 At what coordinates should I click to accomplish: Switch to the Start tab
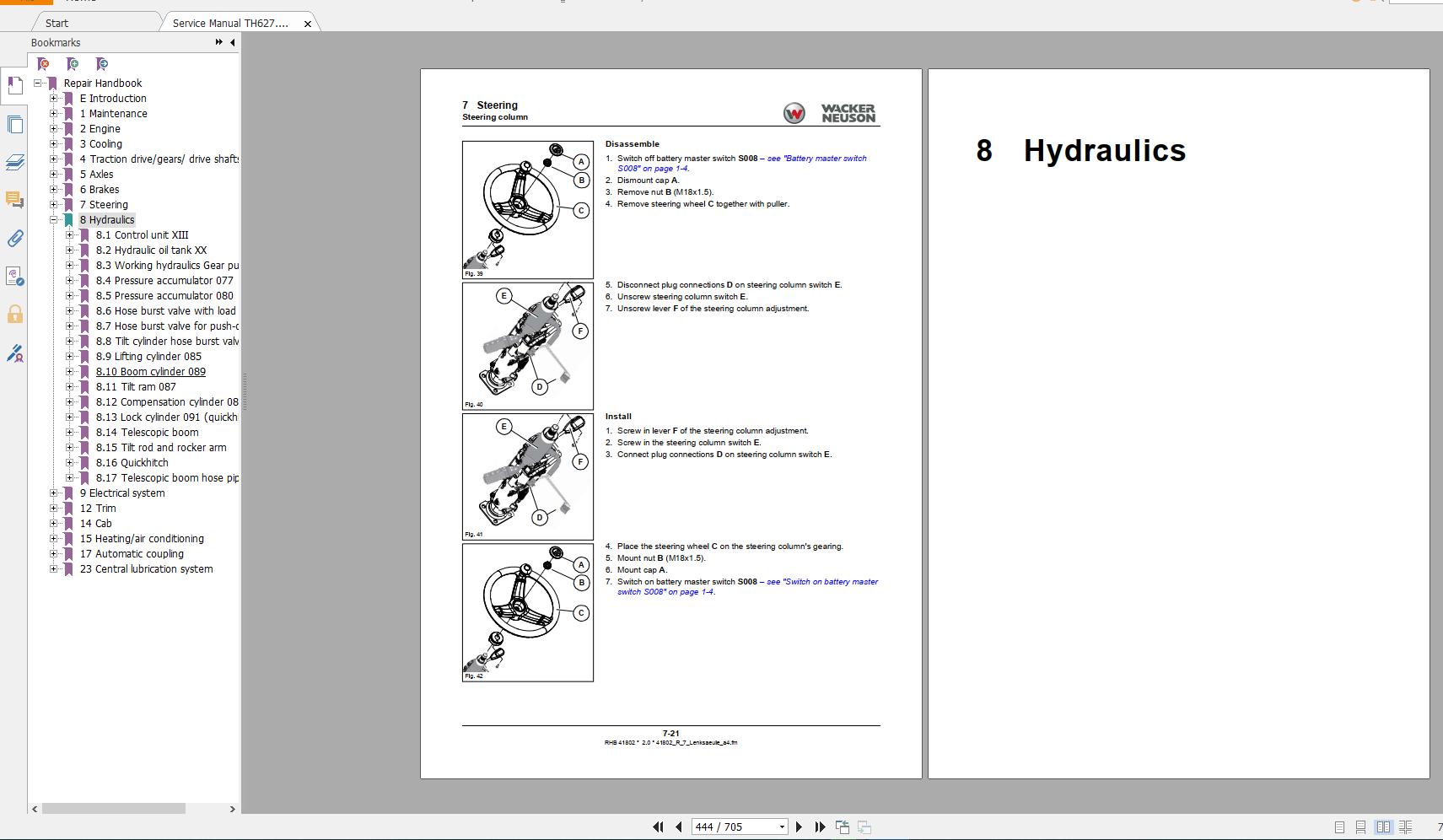pos(57,23)
